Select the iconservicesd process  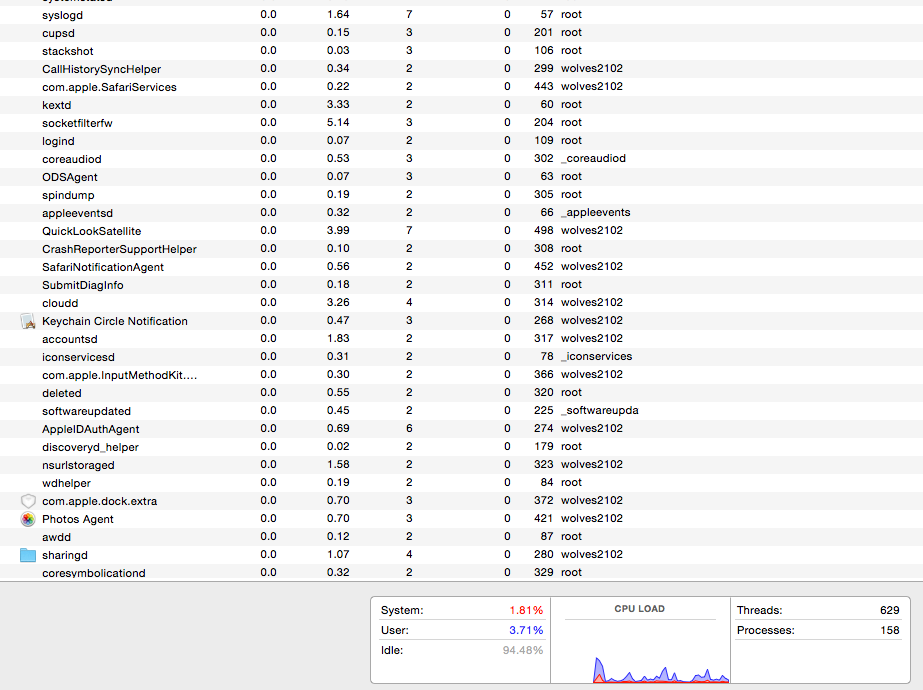(462, 357)
